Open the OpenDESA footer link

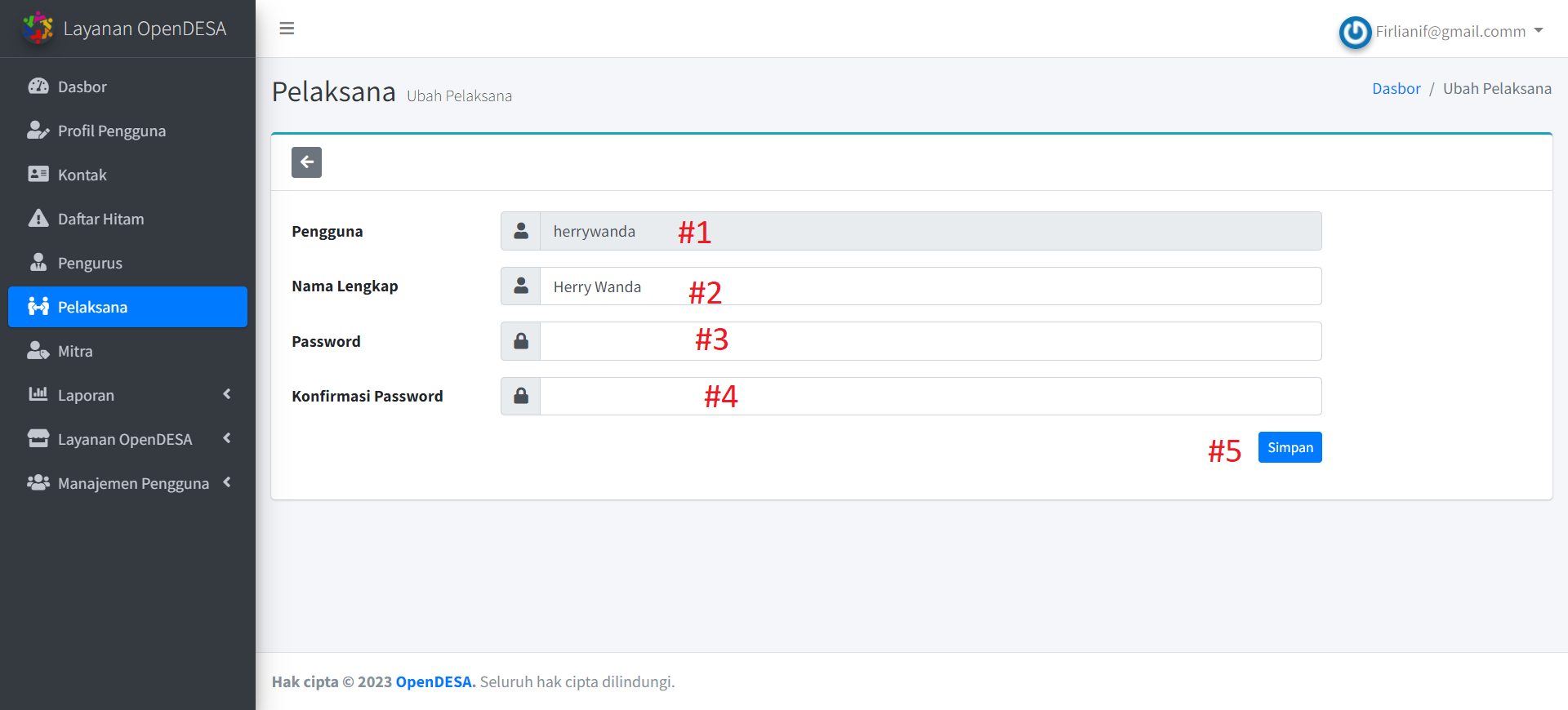(435, 681)
